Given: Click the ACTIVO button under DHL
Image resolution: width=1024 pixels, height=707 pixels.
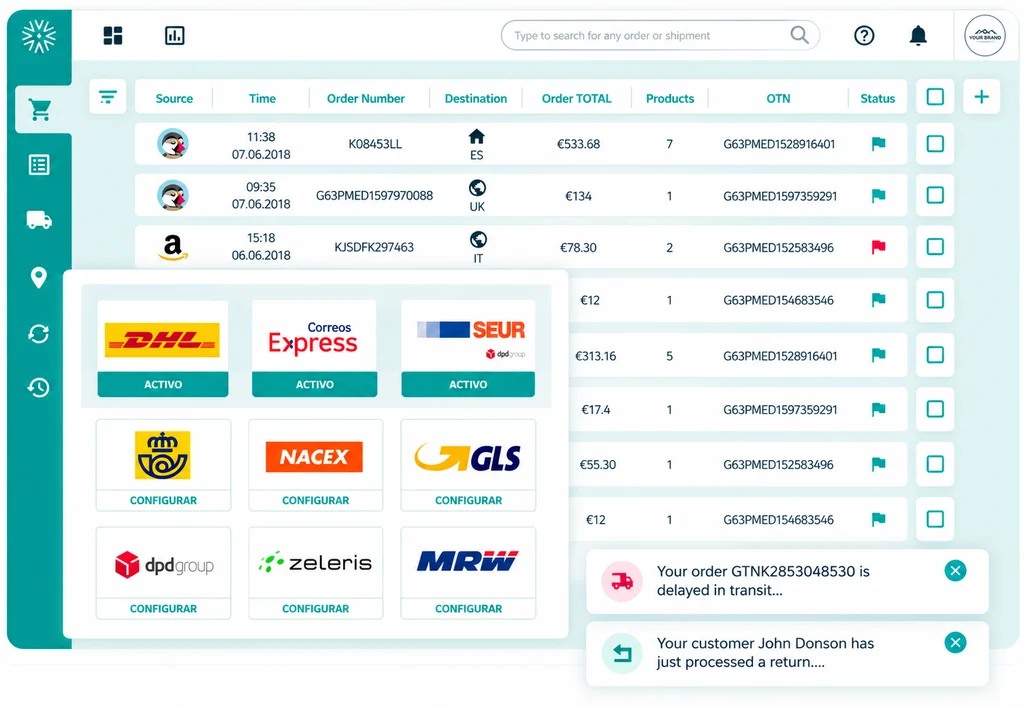Looking at the screenshot, I should pyautogui.click(x=163, y=385).
